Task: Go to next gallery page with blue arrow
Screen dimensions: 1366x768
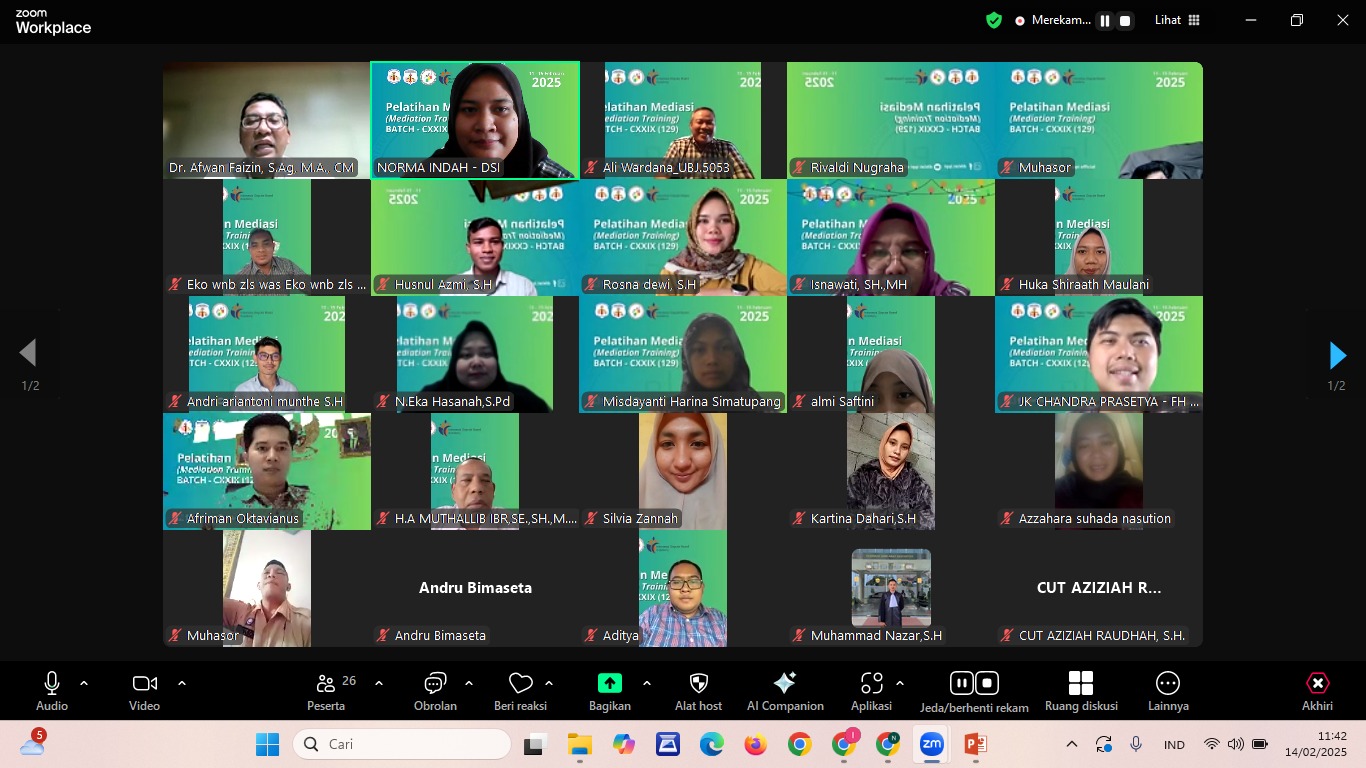Action: 1337,355
